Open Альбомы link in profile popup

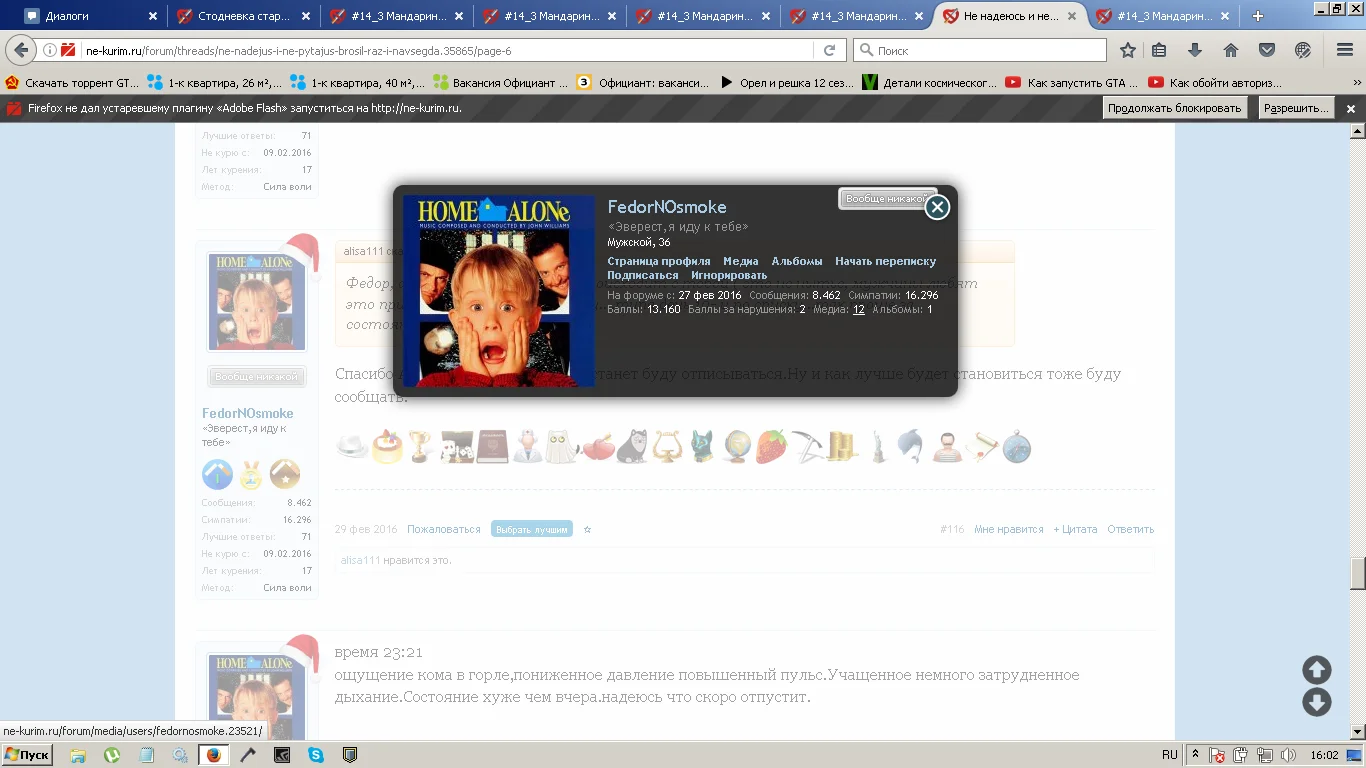tap(797, 261)
